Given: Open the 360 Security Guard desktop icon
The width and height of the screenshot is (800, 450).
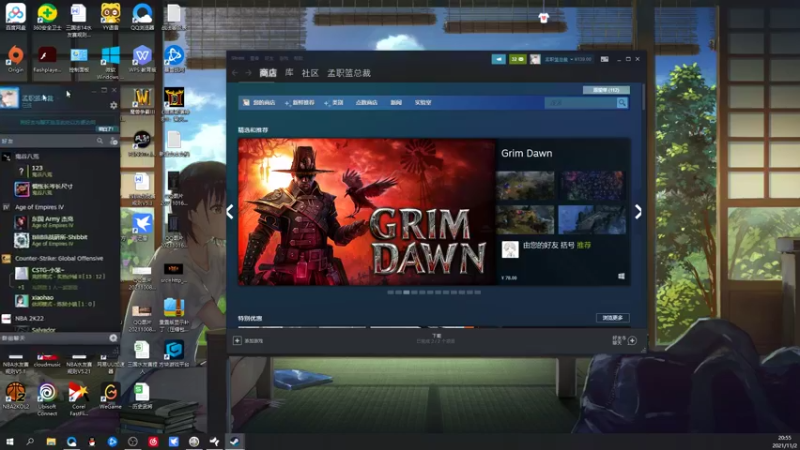Looking at the screenshot, I should click(47, 15).
